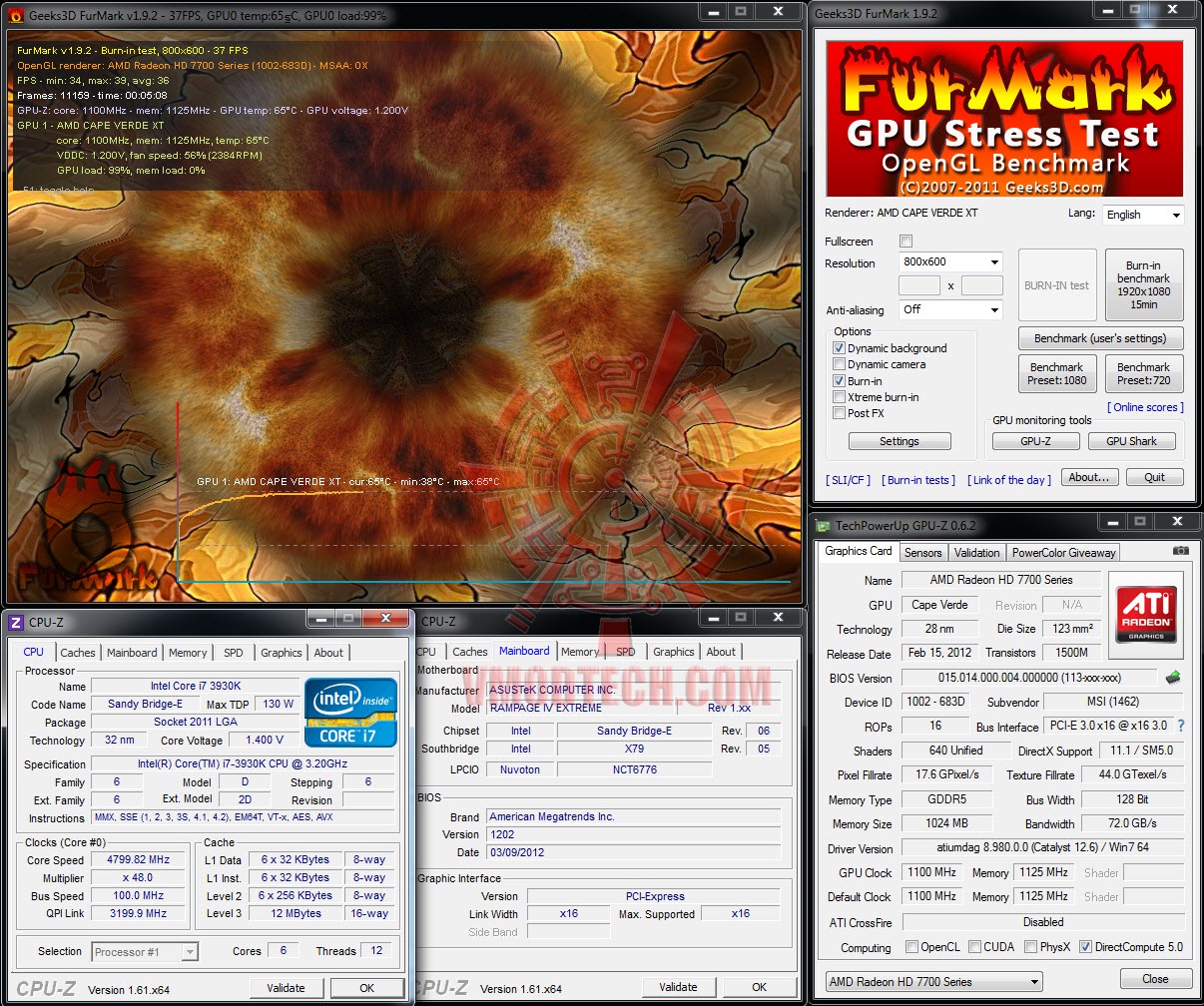Image resolution: width=1204 pixels, height=1006 pixels.
Task: Disable the Dynamic background option
Action: click(840, 348)
